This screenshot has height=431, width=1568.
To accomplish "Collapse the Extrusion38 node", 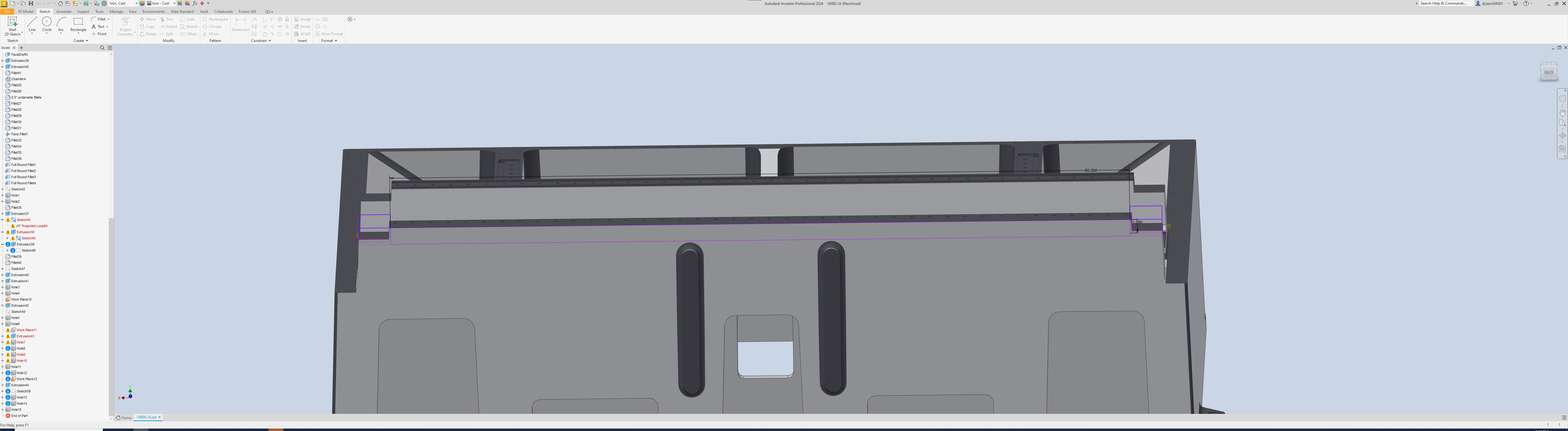I will pyautogui.click(x=2, y=232).
